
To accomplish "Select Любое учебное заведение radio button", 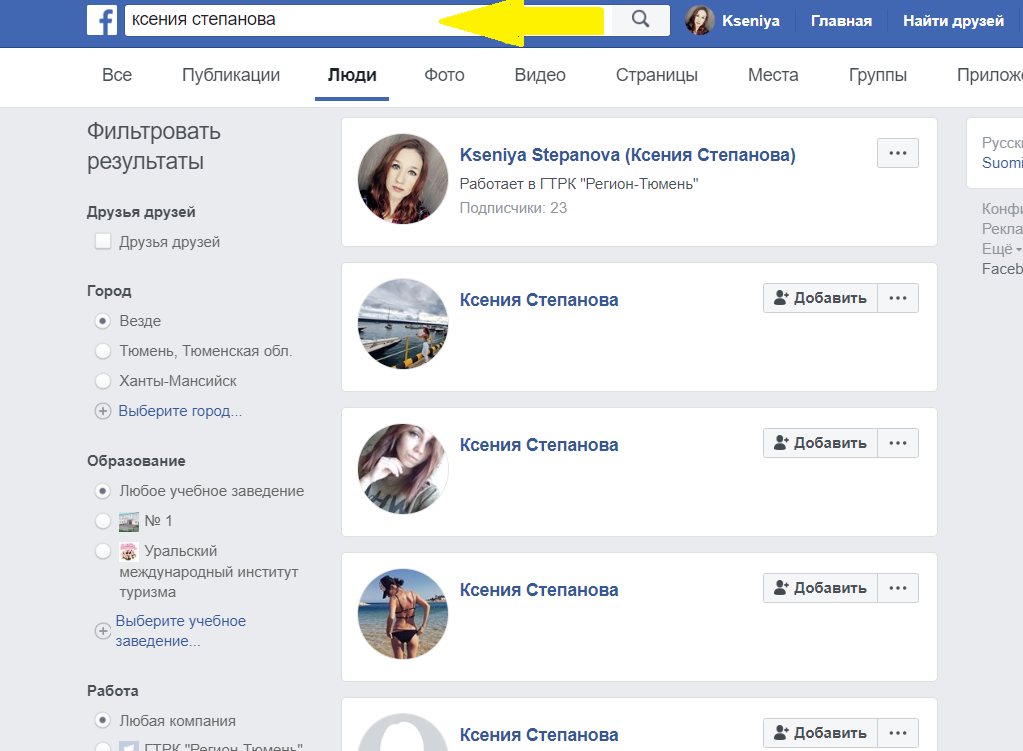I will tap(102, 491).
